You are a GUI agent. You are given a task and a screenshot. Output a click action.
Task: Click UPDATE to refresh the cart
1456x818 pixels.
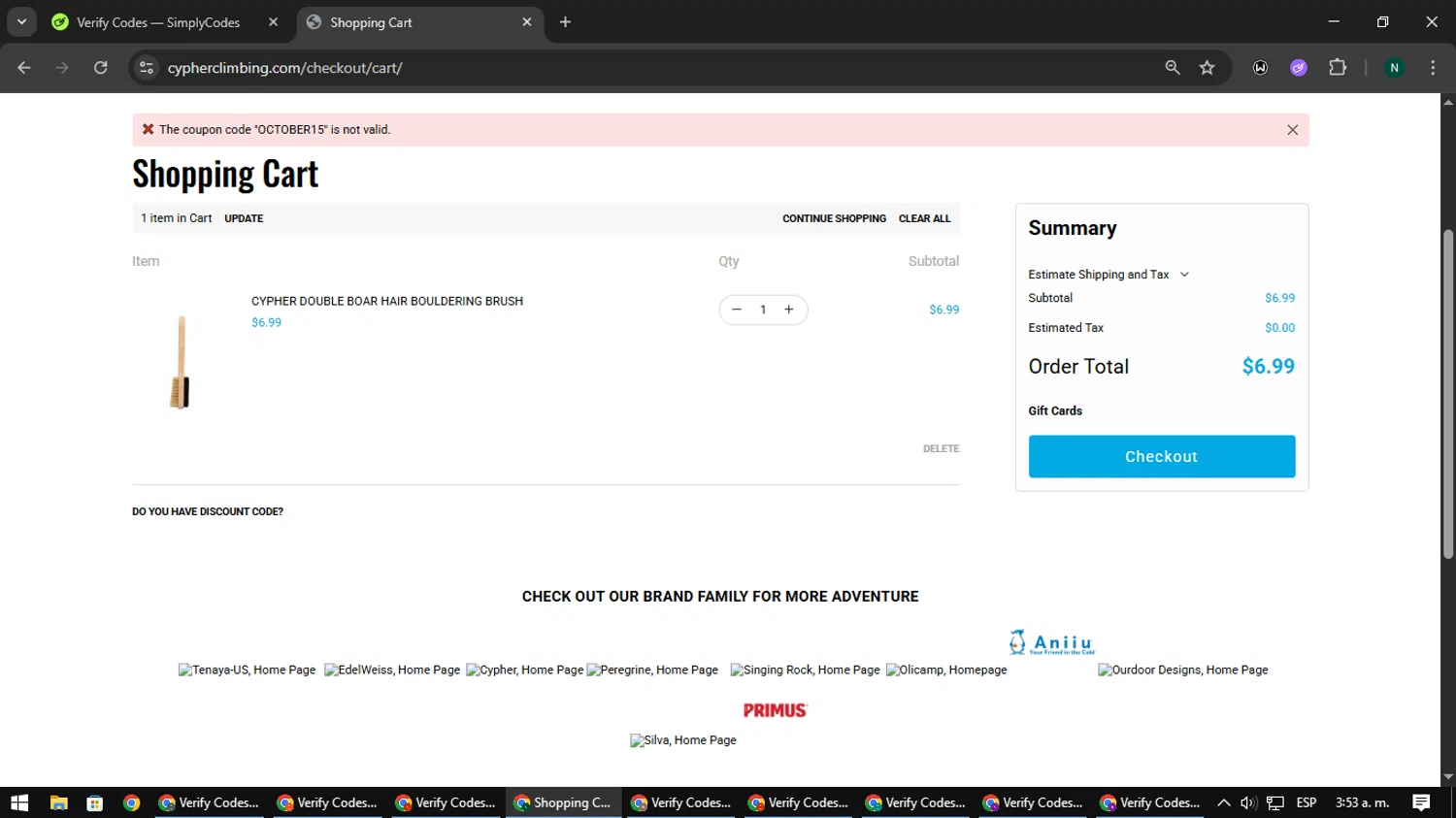(244, 218)
